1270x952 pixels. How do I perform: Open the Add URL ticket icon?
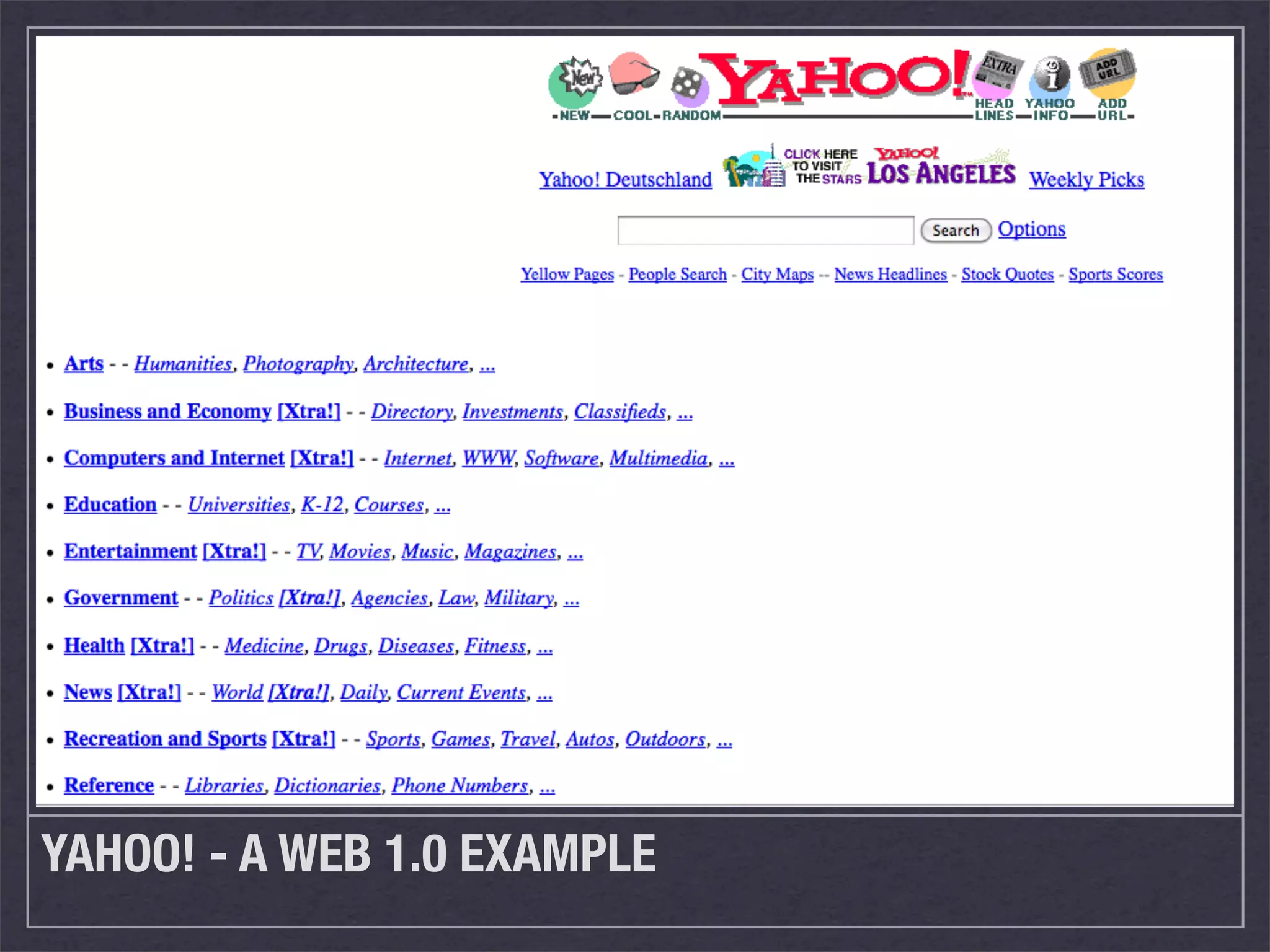[1109, 73]
